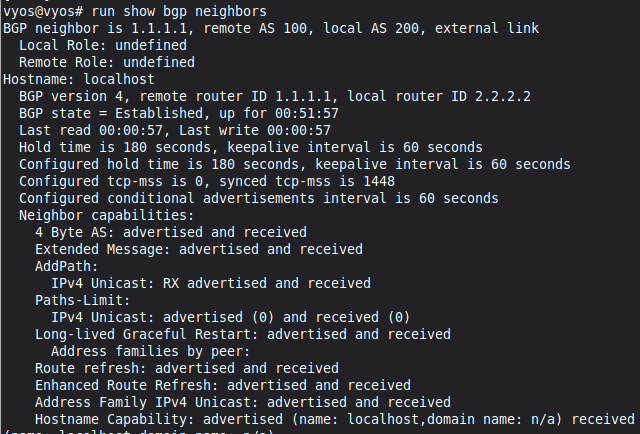Click the 'Hold time is 180 seconds' text
The image size is (640, 434).
[x=115, y=147]
